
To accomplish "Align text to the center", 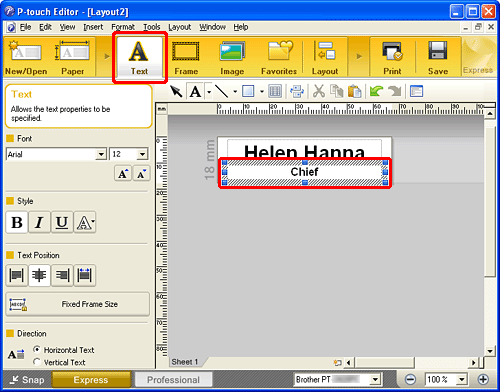I will 39,275.
